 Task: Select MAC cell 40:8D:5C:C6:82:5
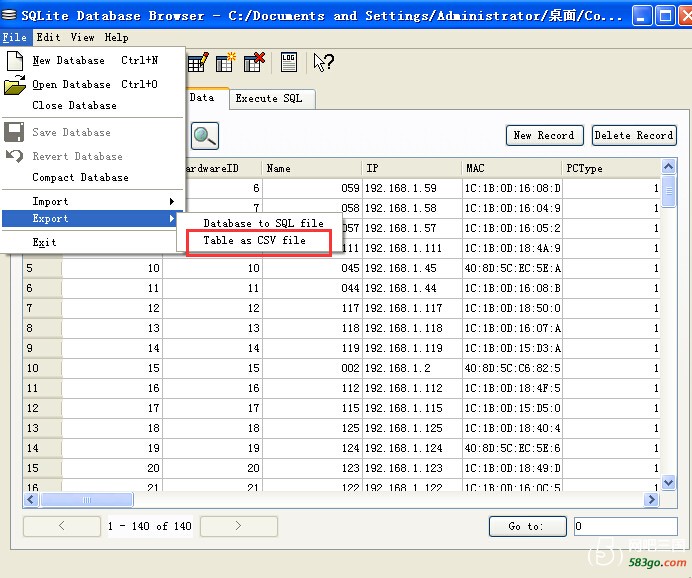point(512,368)
